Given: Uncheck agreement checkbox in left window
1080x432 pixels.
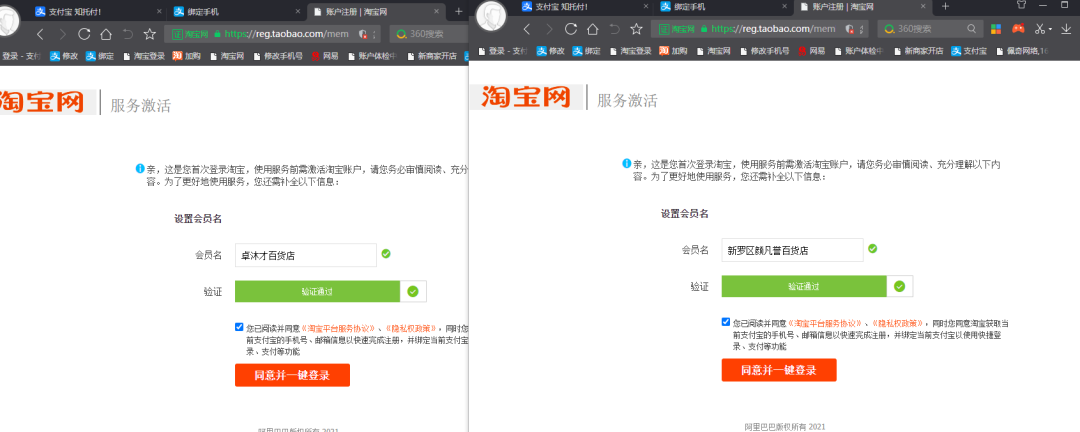Looking at the screenshot, I should click(x=239, y=327).
